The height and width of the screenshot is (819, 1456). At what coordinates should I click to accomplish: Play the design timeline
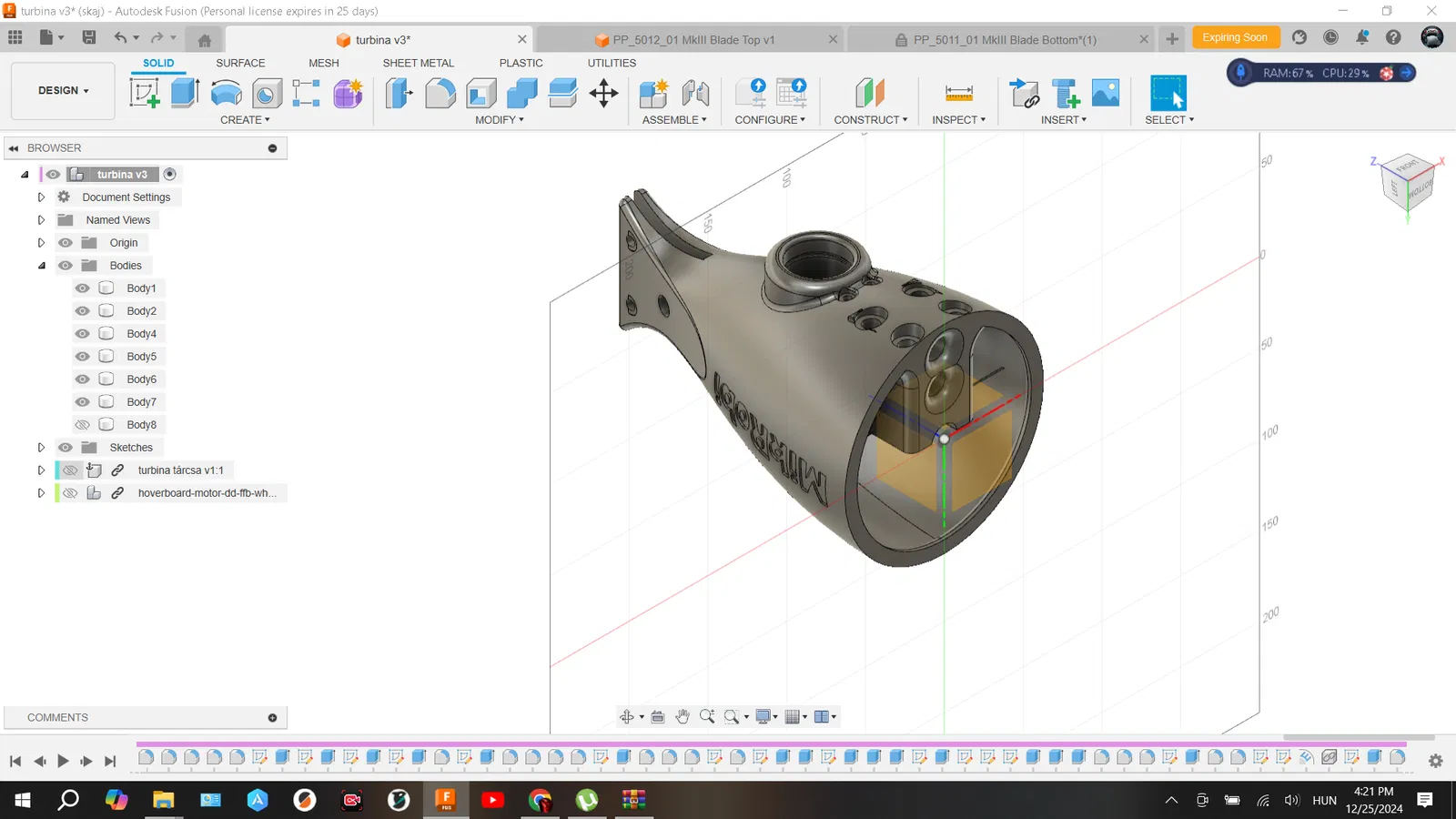tap(63, 761)
